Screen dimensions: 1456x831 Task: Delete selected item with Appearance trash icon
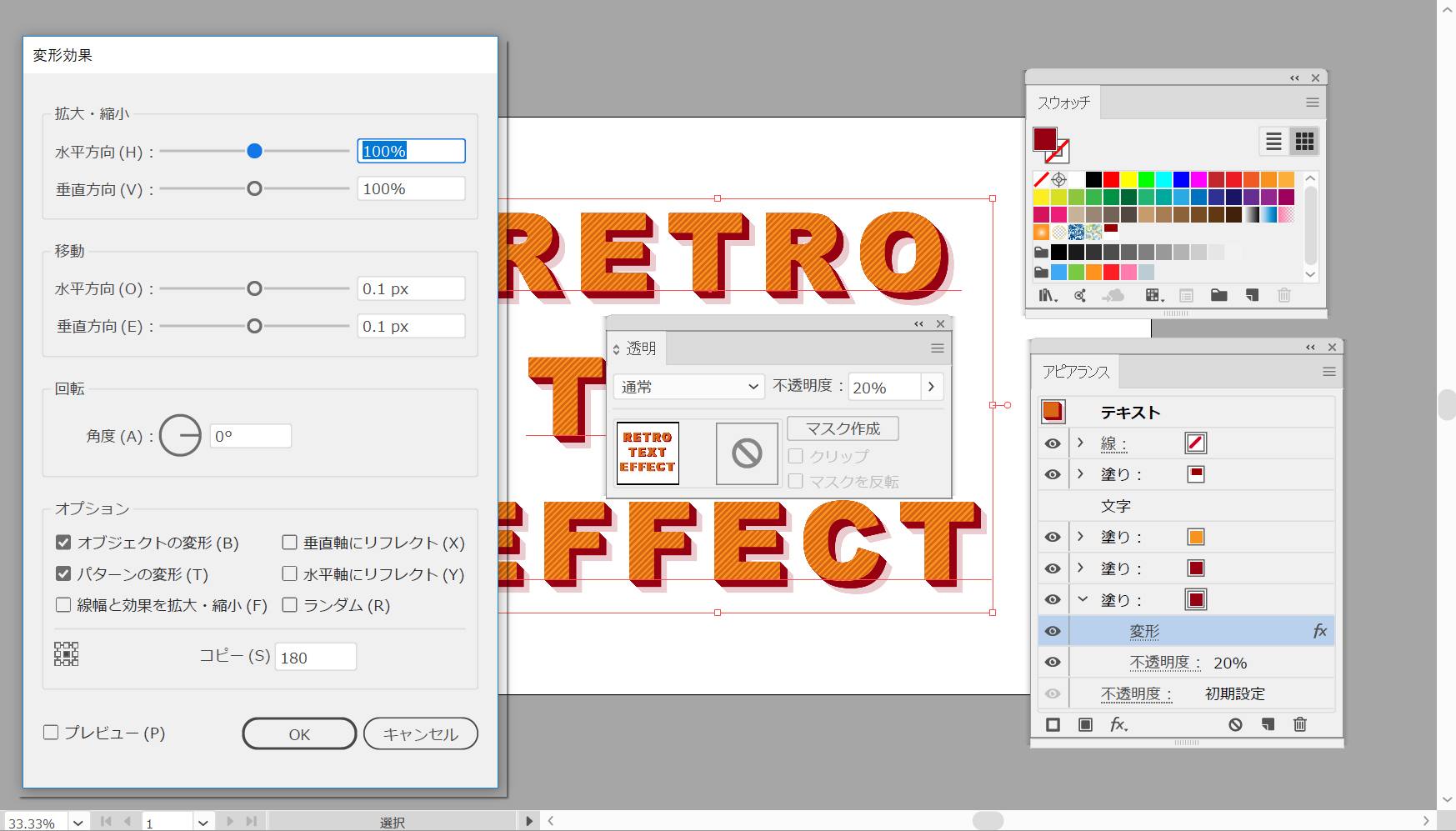1299,725
